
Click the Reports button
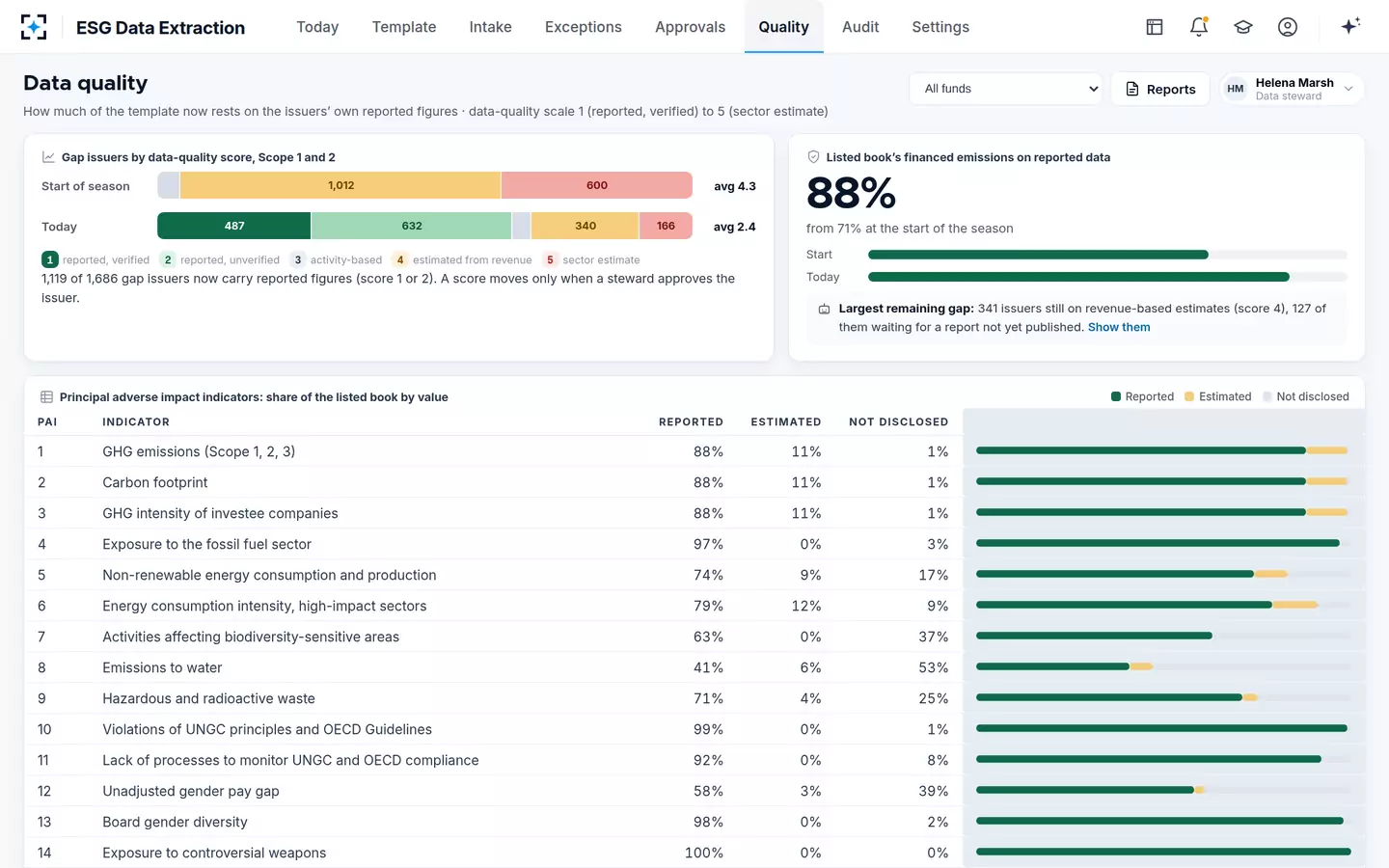tap(1160, 89)
